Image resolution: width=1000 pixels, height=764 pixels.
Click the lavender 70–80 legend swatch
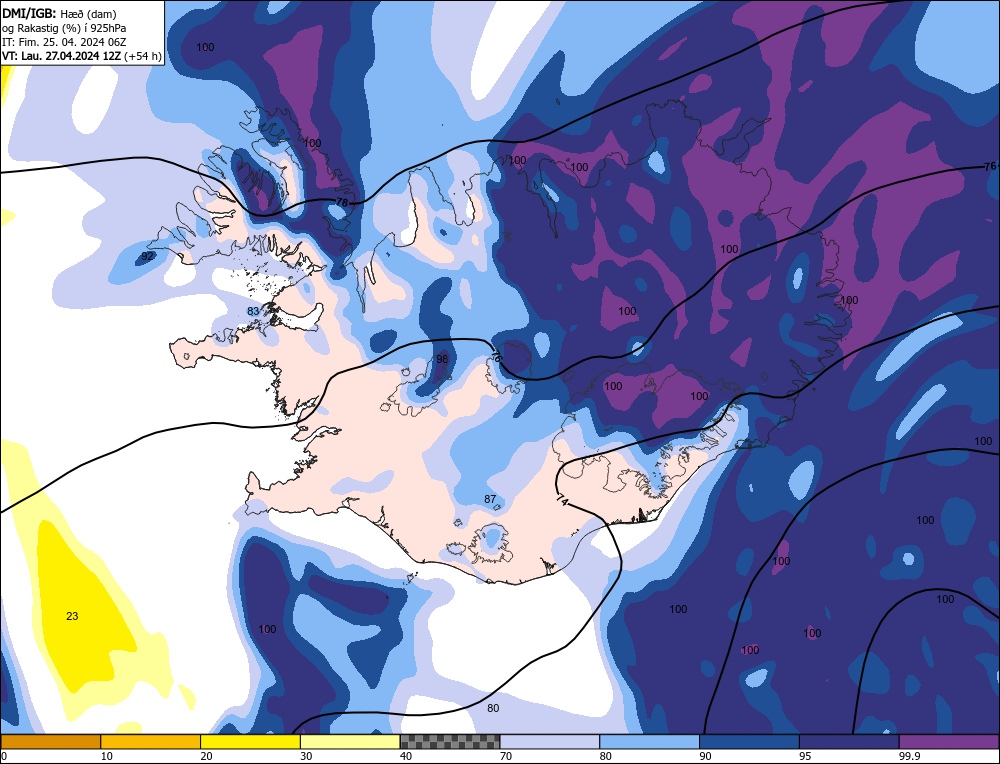pos(550,741)
